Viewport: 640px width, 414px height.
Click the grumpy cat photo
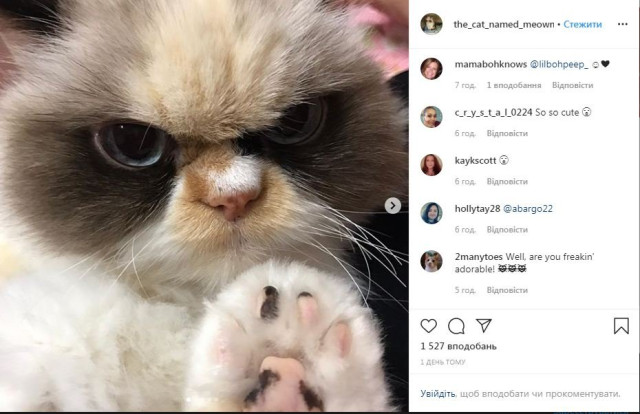click(204, 206)
